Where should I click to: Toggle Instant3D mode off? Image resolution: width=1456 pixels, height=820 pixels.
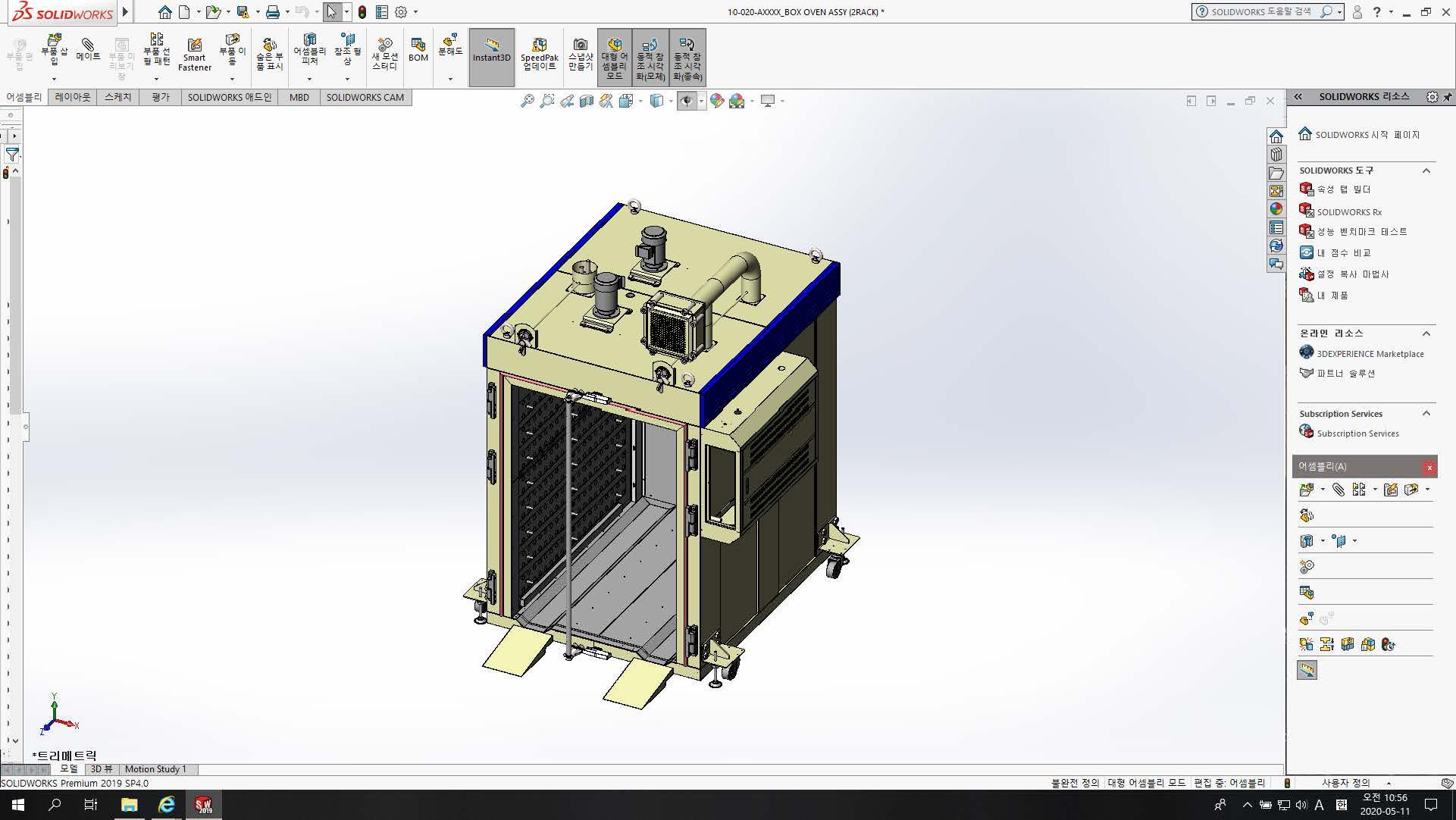click(491, 55)
